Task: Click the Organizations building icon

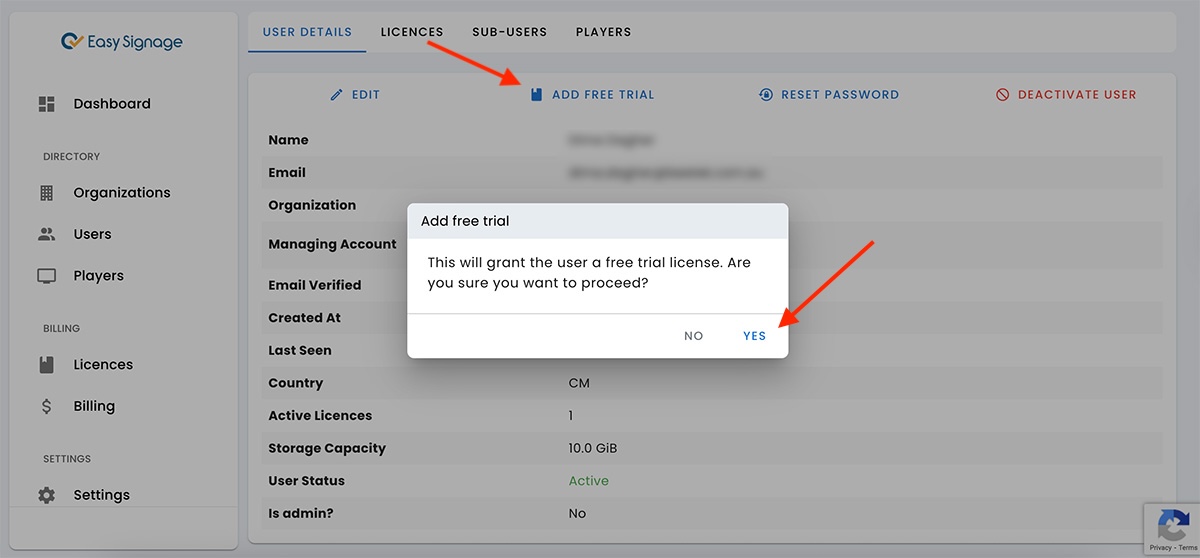Action: point(47,193)
